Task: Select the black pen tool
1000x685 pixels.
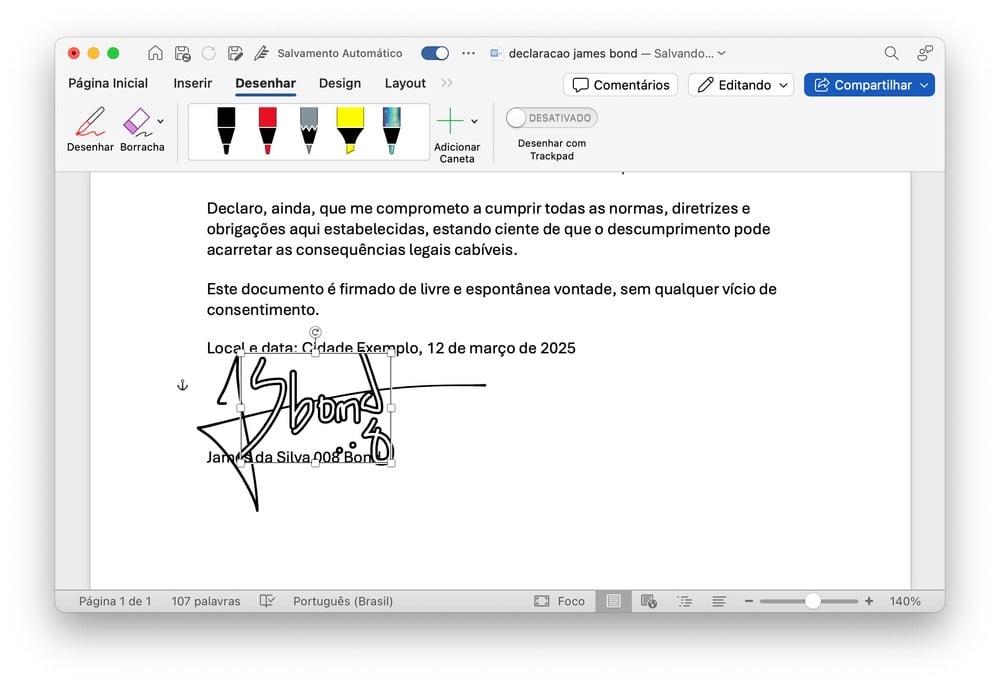Action: pyautogui.click(x=226, y=131)
